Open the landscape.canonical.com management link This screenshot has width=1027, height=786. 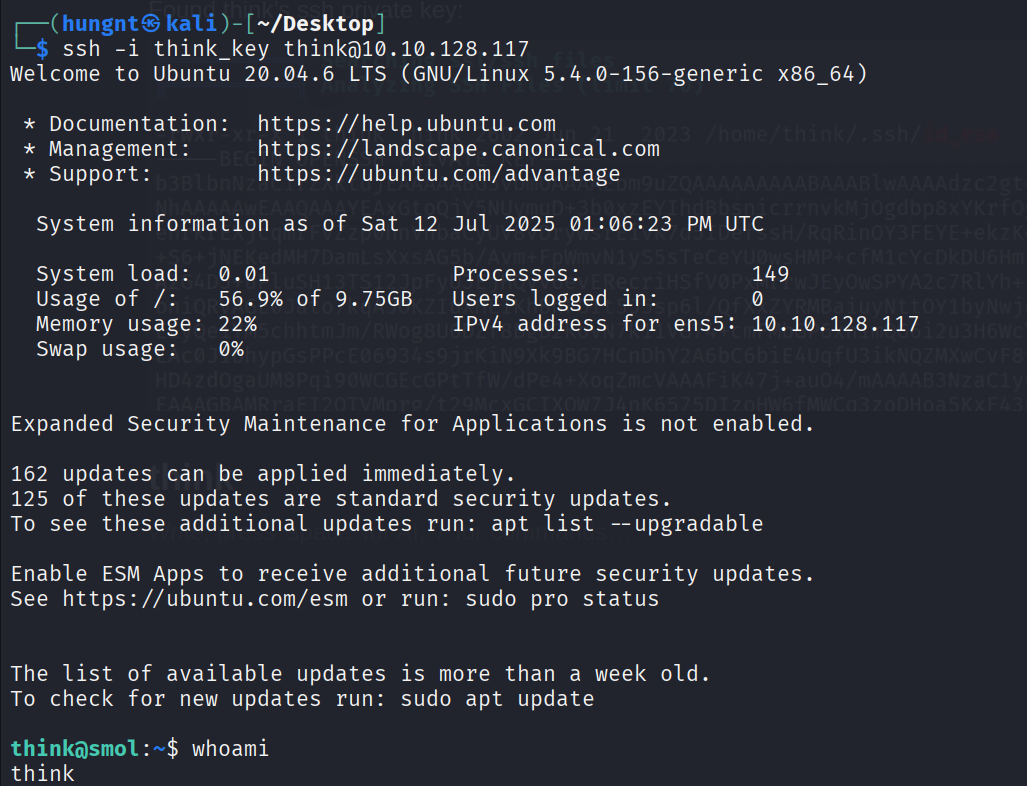(458, 149)
